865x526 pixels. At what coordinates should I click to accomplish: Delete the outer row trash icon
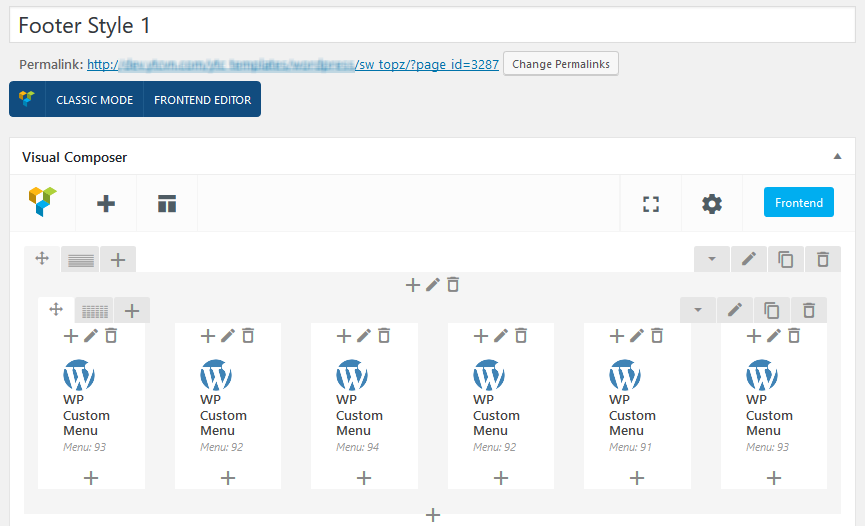tap(823, 259)
